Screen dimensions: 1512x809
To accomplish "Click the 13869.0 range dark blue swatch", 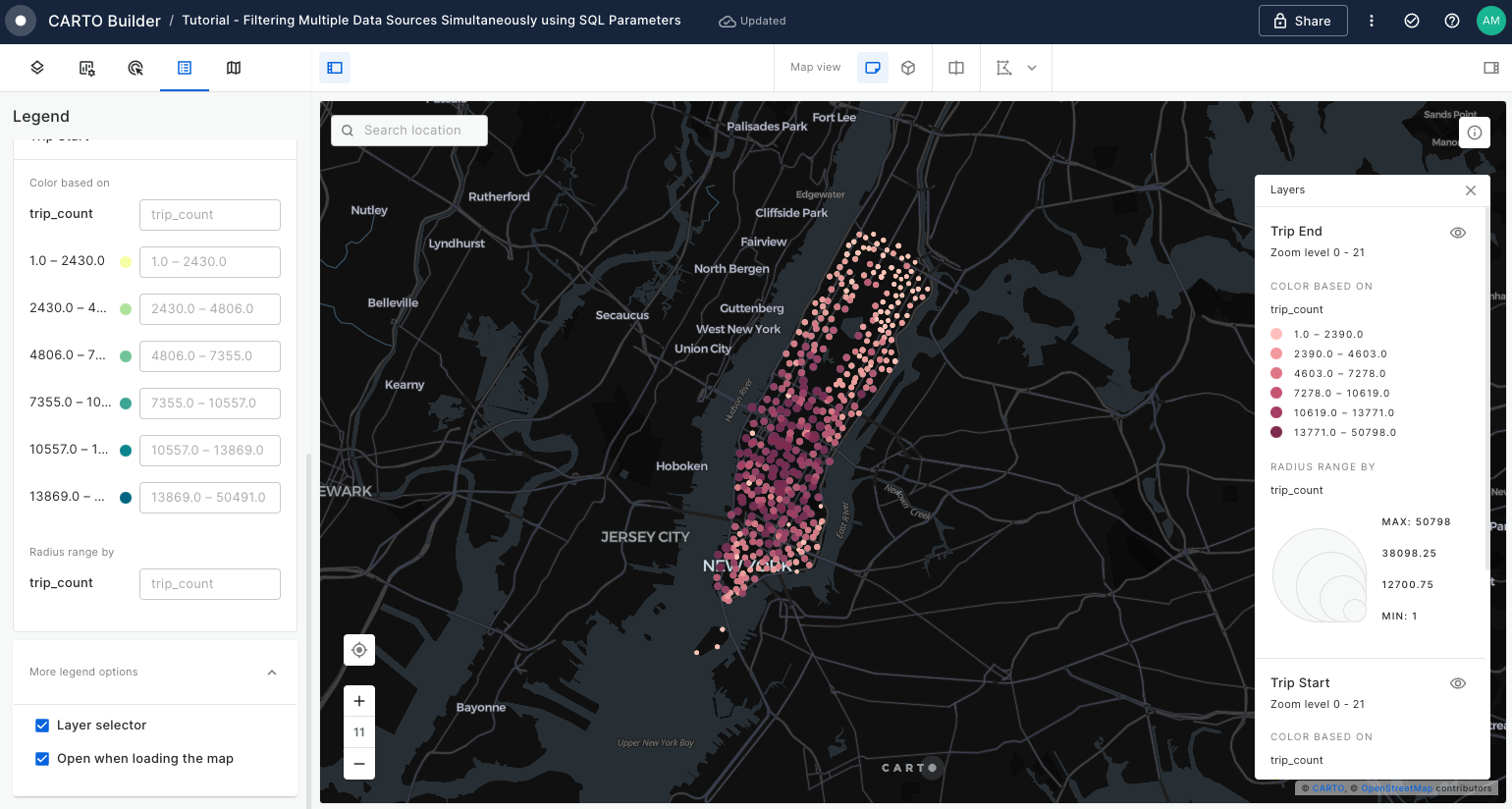I will click(x=126, y=498).
